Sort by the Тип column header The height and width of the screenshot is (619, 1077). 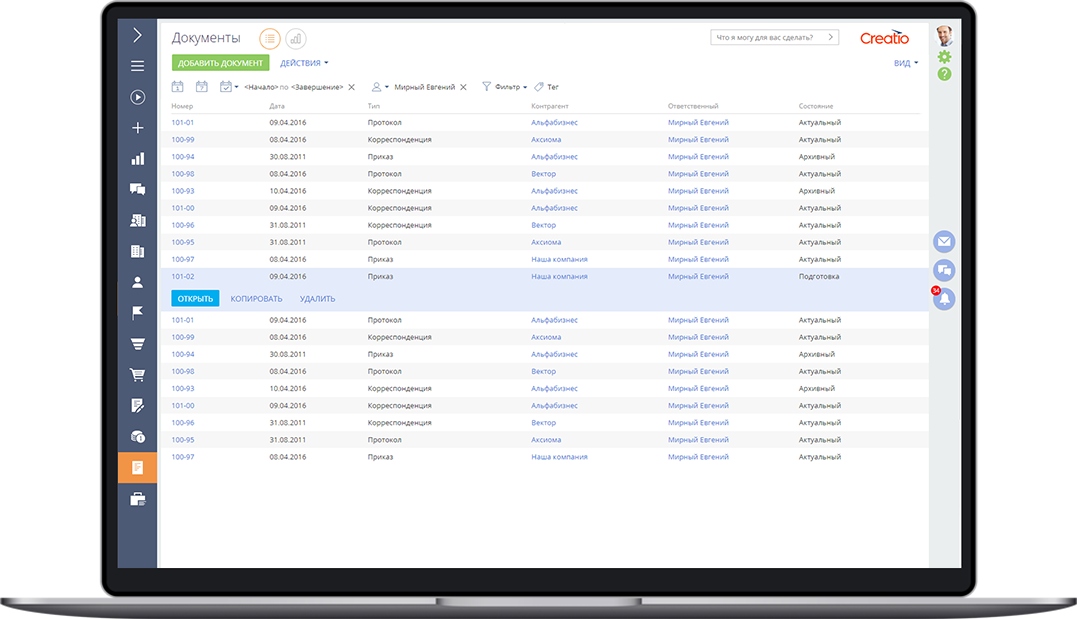pyautogui.click(x=374, y=106)
